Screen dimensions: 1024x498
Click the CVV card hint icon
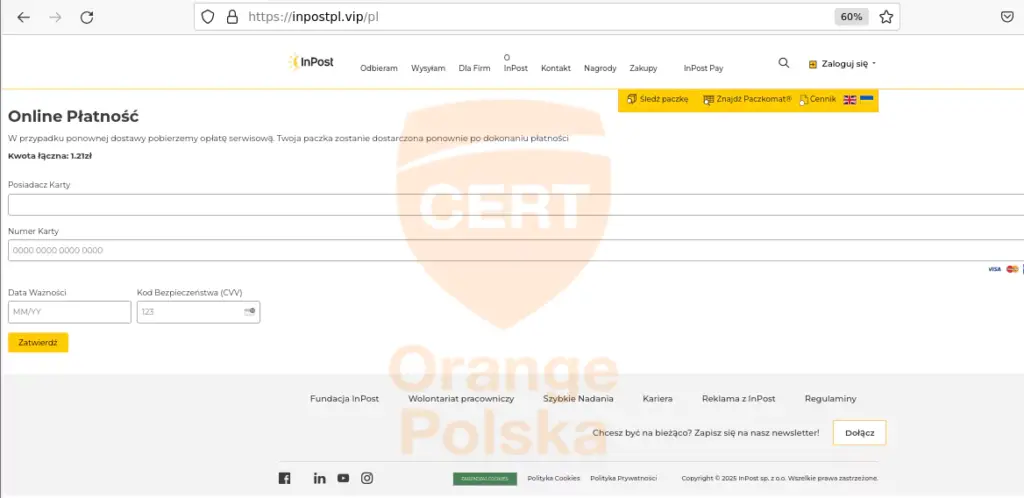[x=249, y=311]
